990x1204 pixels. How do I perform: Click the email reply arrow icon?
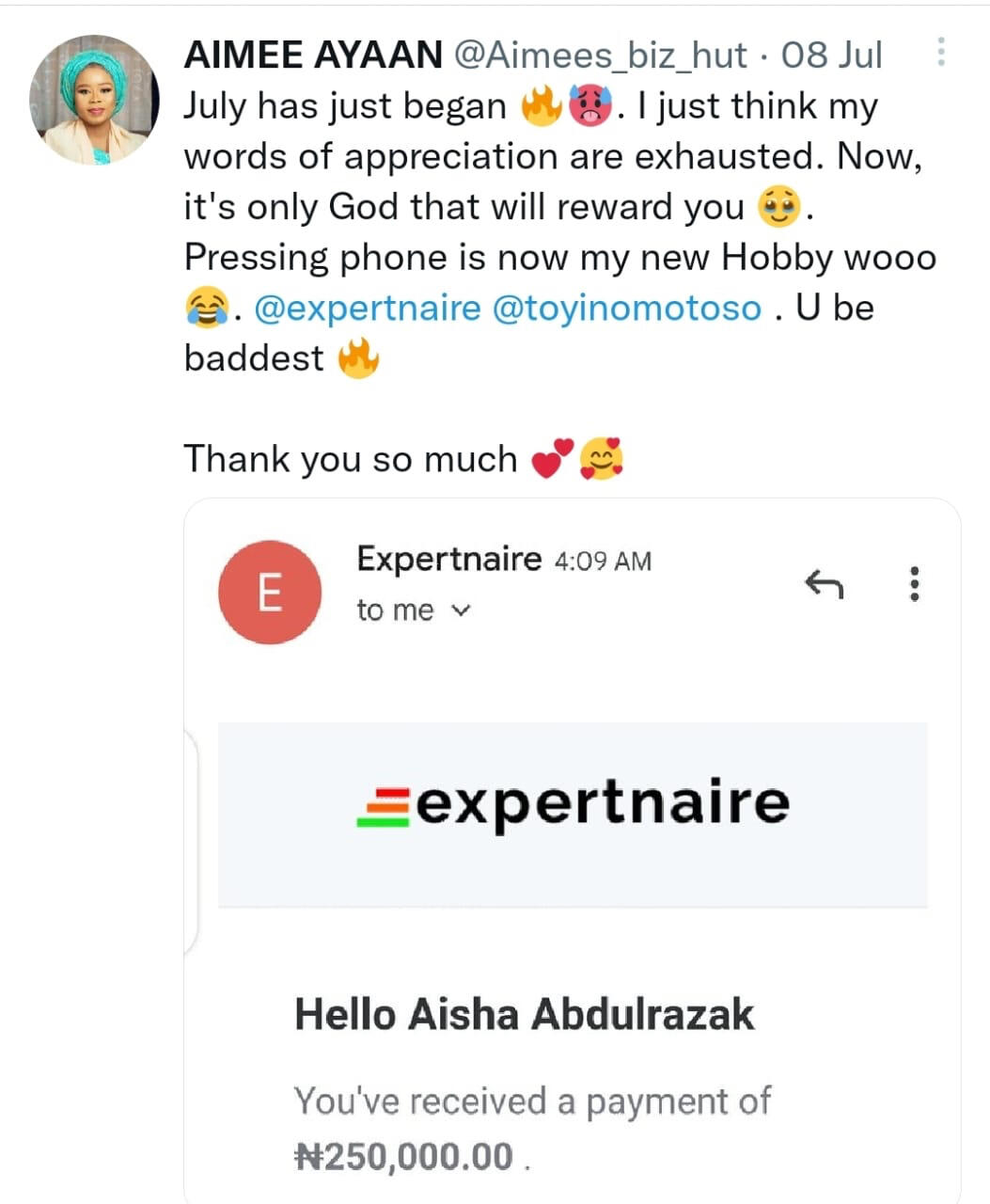825,585
